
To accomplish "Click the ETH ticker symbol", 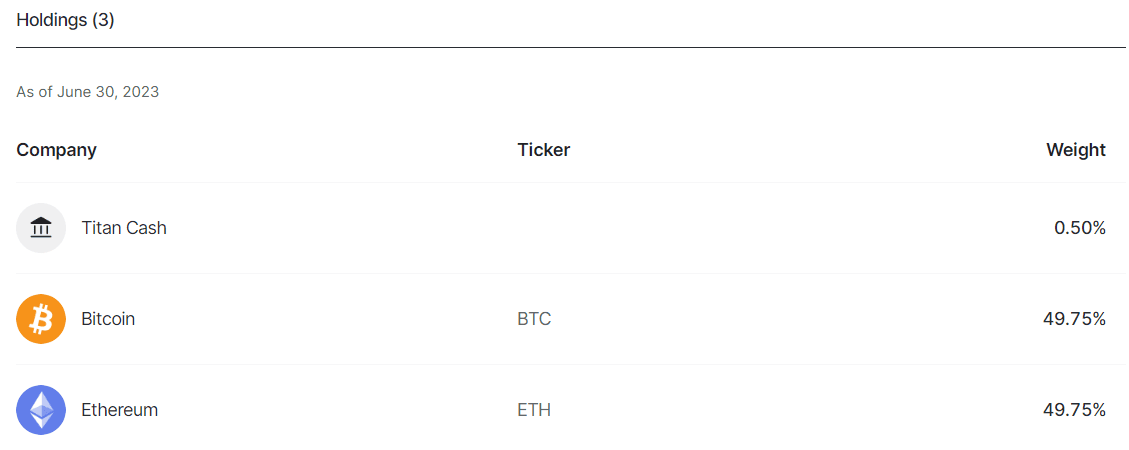I will tap(534, 410).
